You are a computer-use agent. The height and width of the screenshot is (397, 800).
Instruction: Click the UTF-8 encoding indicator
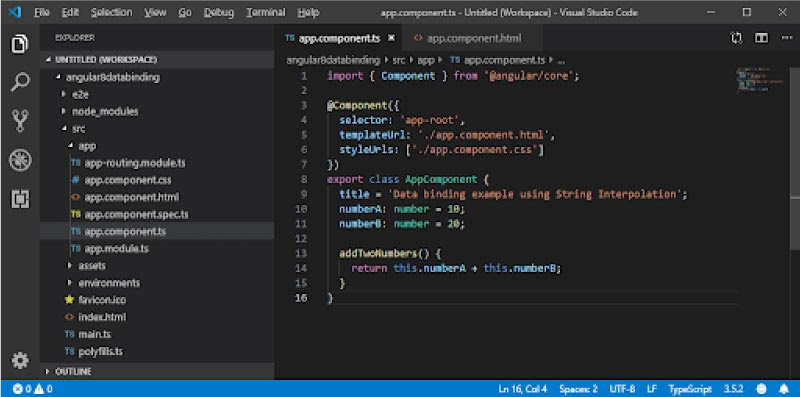tap(622, 389)
